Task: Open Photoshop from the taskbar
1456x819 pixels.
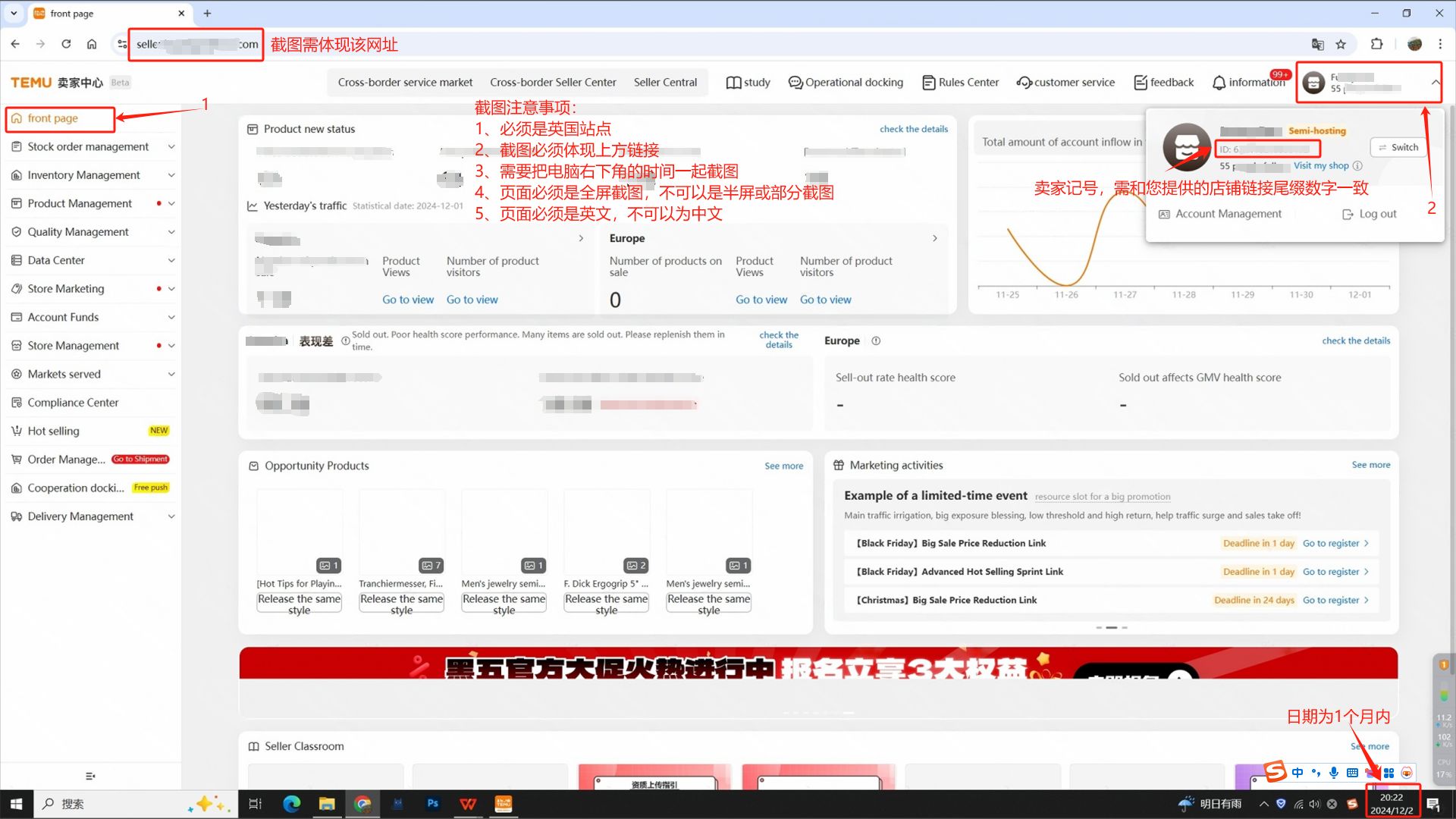Action: point(432,804)
